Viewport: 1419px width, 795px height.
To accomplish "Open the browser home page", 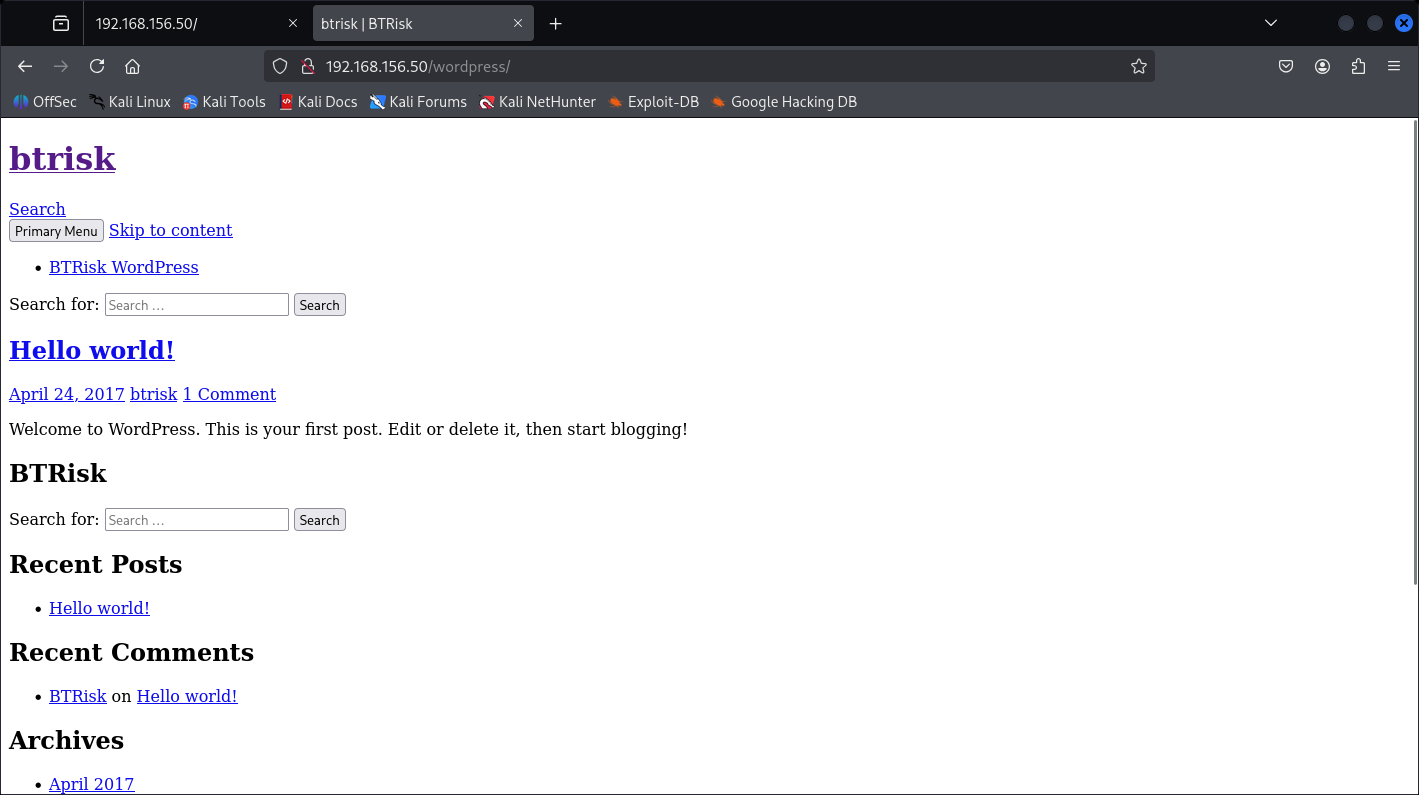I will coord(132,66).
